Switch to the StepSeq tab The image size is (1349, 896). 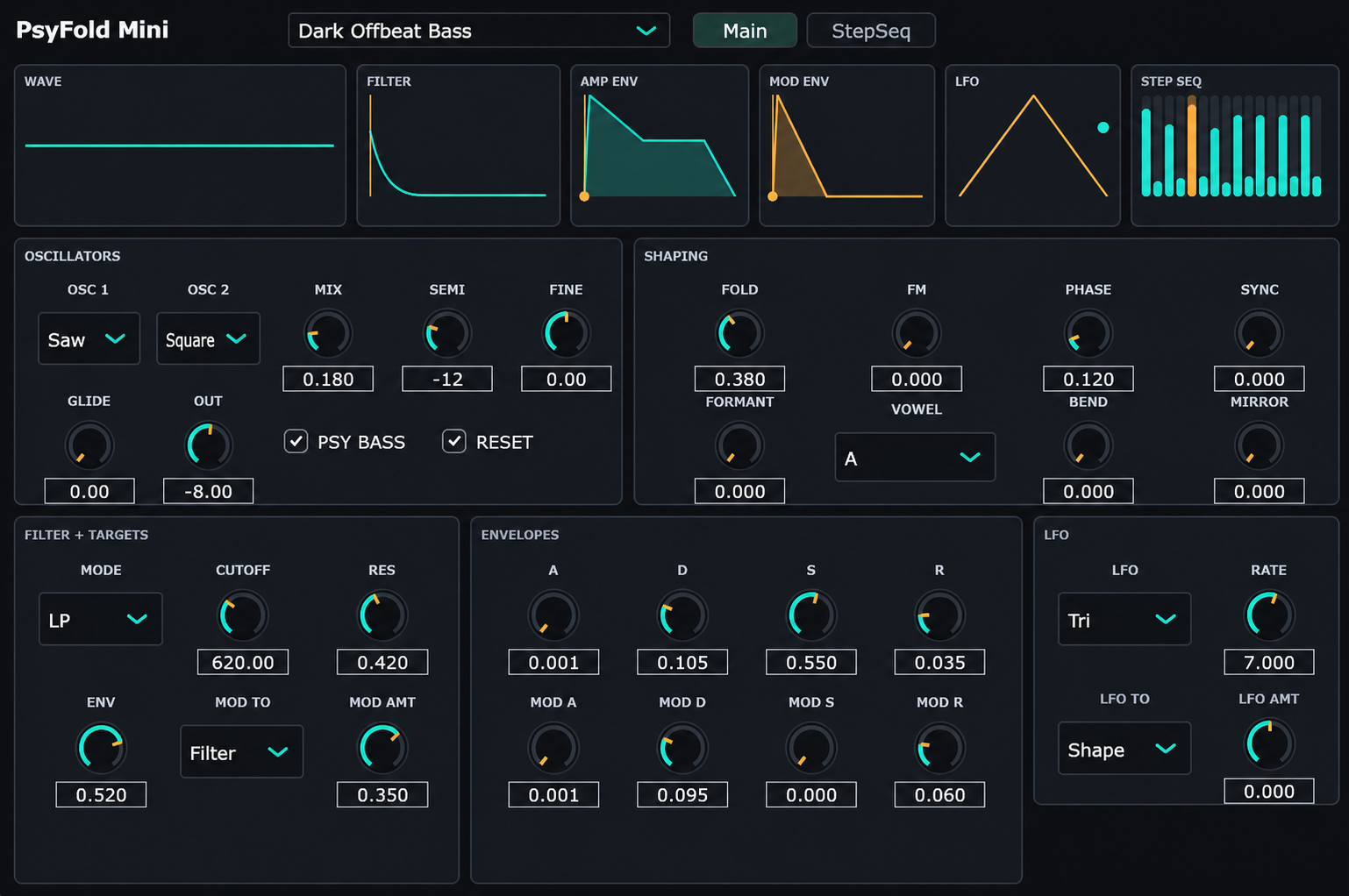pyautogui.click(x=871, y=31)
